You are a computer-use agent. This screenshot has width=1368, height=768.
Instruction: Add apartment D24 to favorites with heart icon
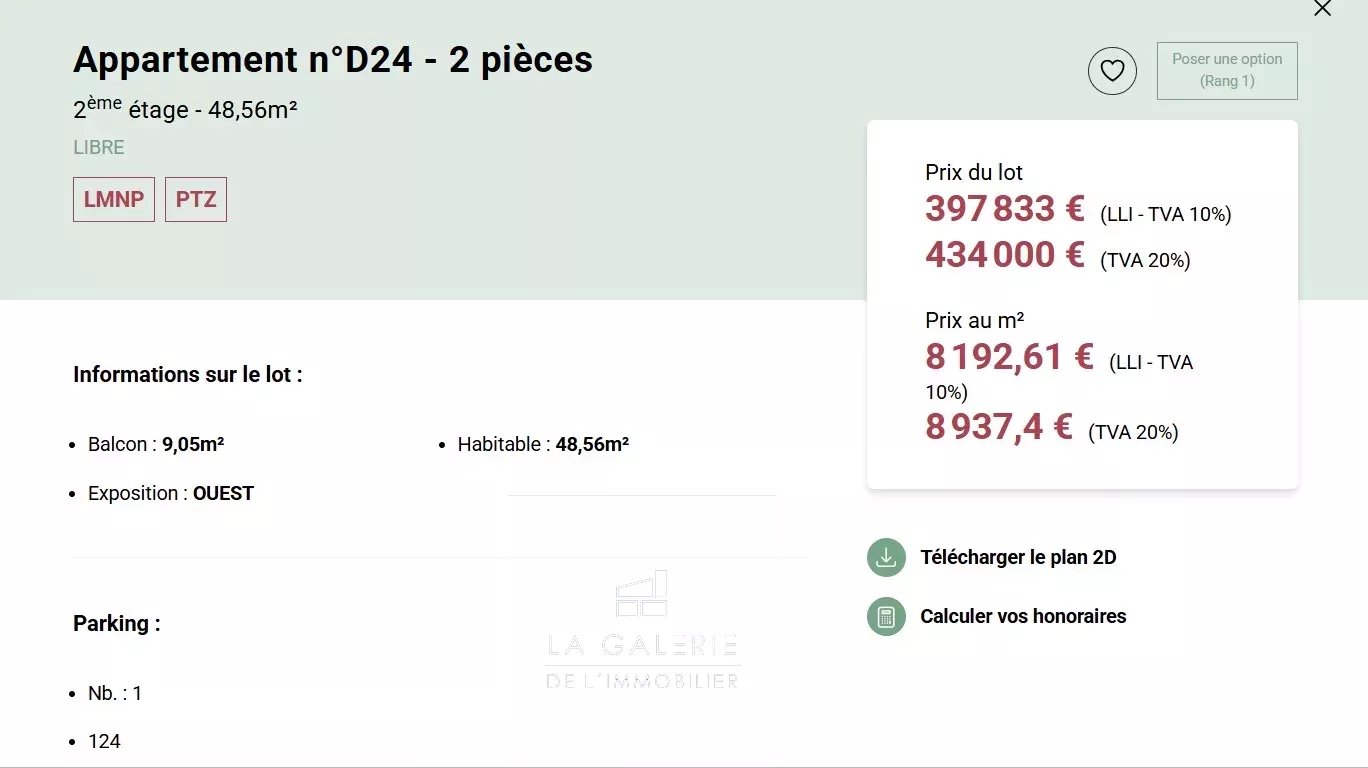pyautogui.click(x=1112, y=71)
